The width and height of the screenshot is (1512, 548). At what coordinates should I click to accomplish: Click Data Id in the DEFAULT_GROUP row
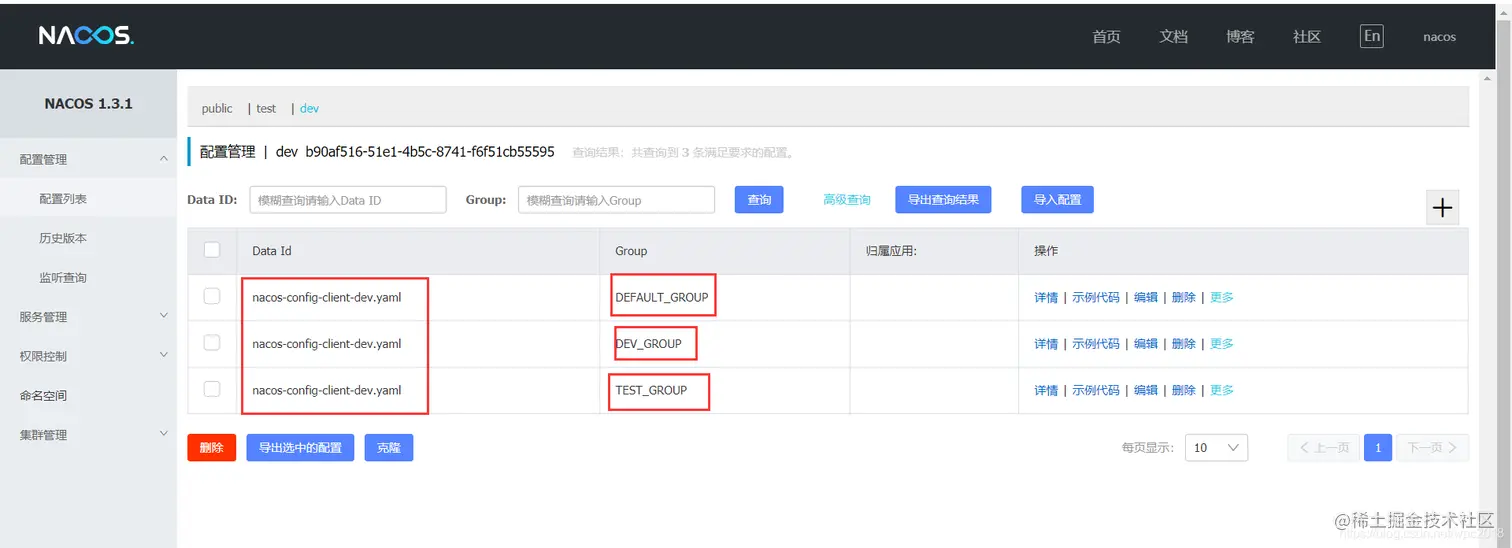pyautogui.click(x=327, y=297)
